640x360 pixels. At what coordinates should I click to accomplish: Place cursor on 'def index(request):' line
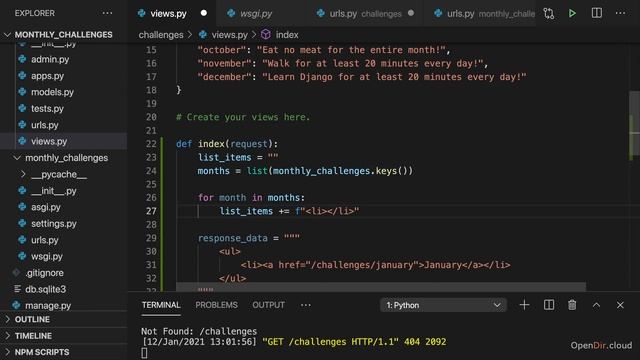click(x=227, y=144)
